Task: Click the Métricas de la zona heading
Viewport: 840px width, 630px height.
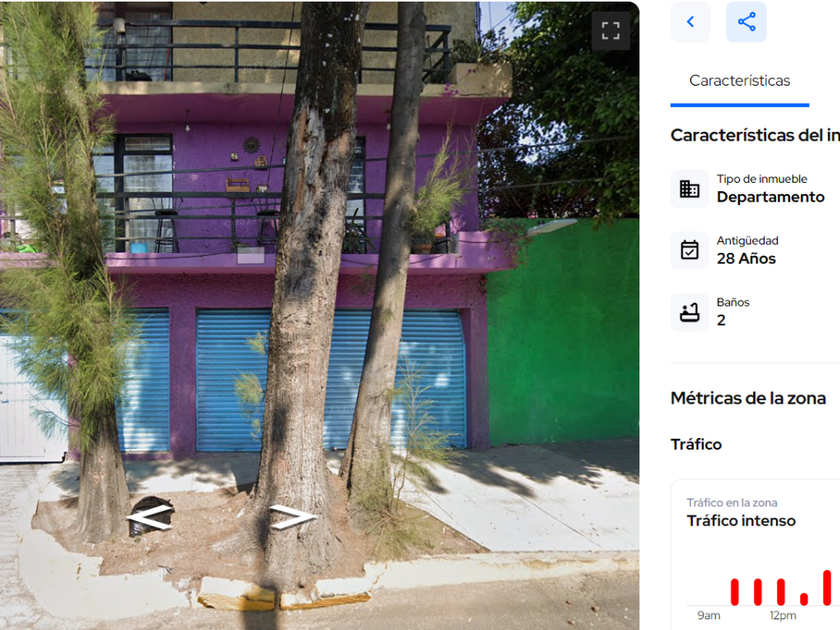Action: 748,399
